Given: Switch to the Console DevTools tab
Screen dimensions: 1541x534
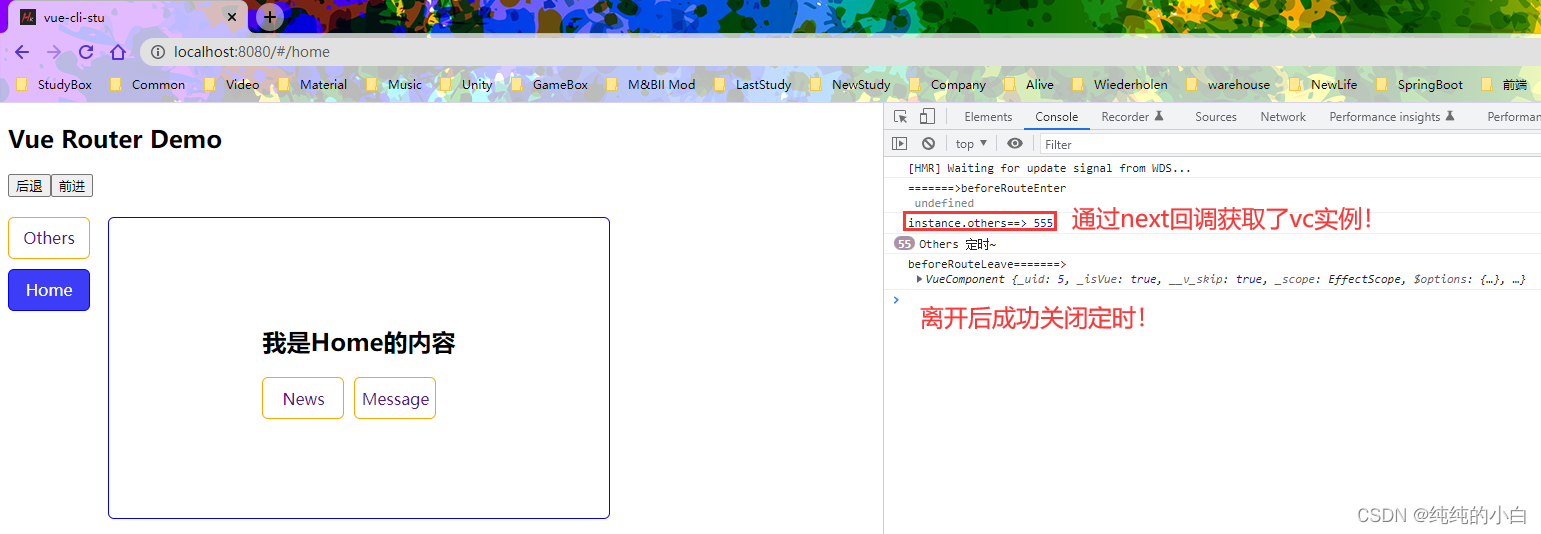Looking at the screenshot, I should click(1057, 117).
